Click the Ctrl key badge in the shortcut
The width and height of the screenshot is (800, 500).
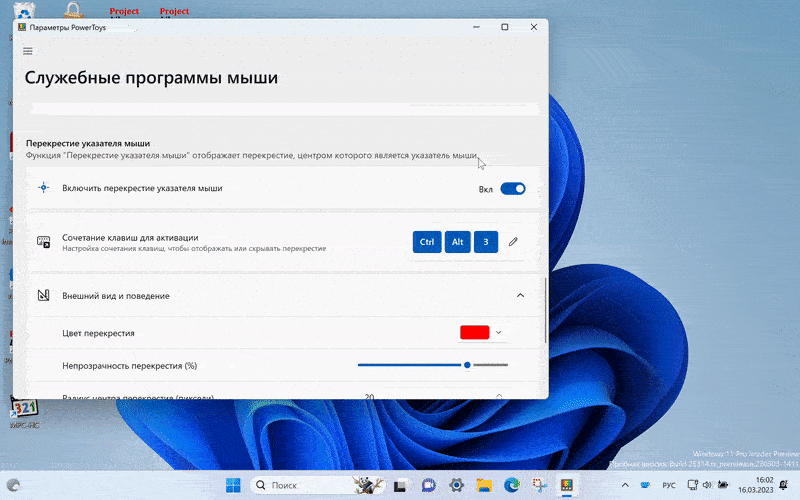pos(427,242)
